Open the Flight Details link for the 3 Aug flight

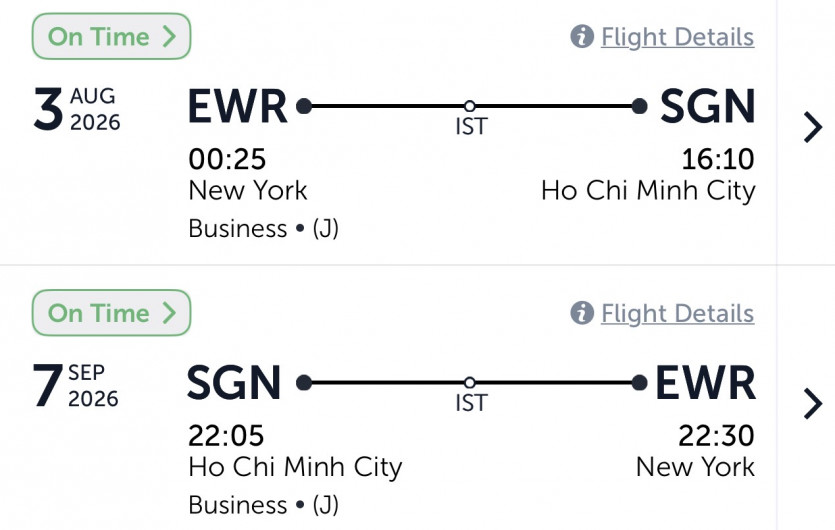(677, 37)
